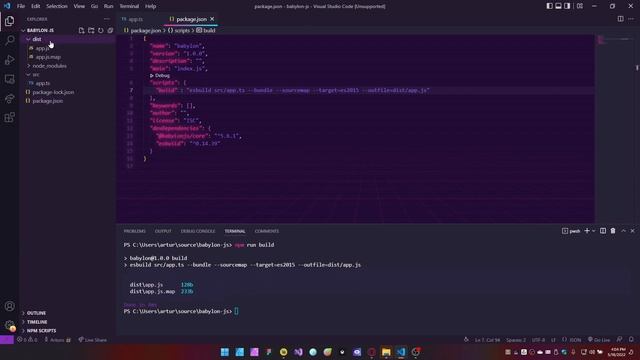This screenshot has height=360, width=640.
Task: Open the Manage gear icon
Action: tap(9, 325)
